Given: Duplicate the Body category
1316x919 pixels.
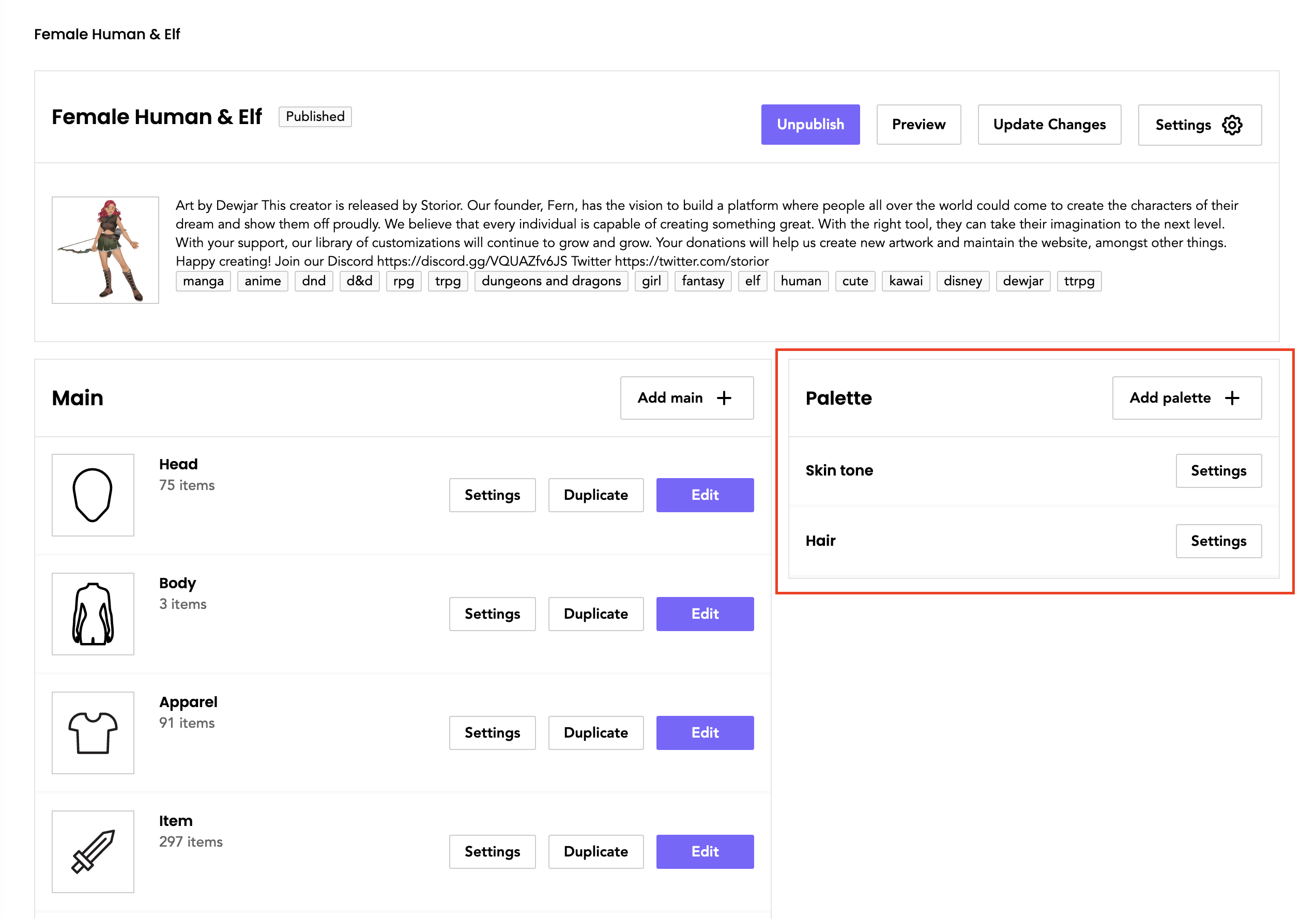Looking at the screenshot, I should (x=595, y=614).
